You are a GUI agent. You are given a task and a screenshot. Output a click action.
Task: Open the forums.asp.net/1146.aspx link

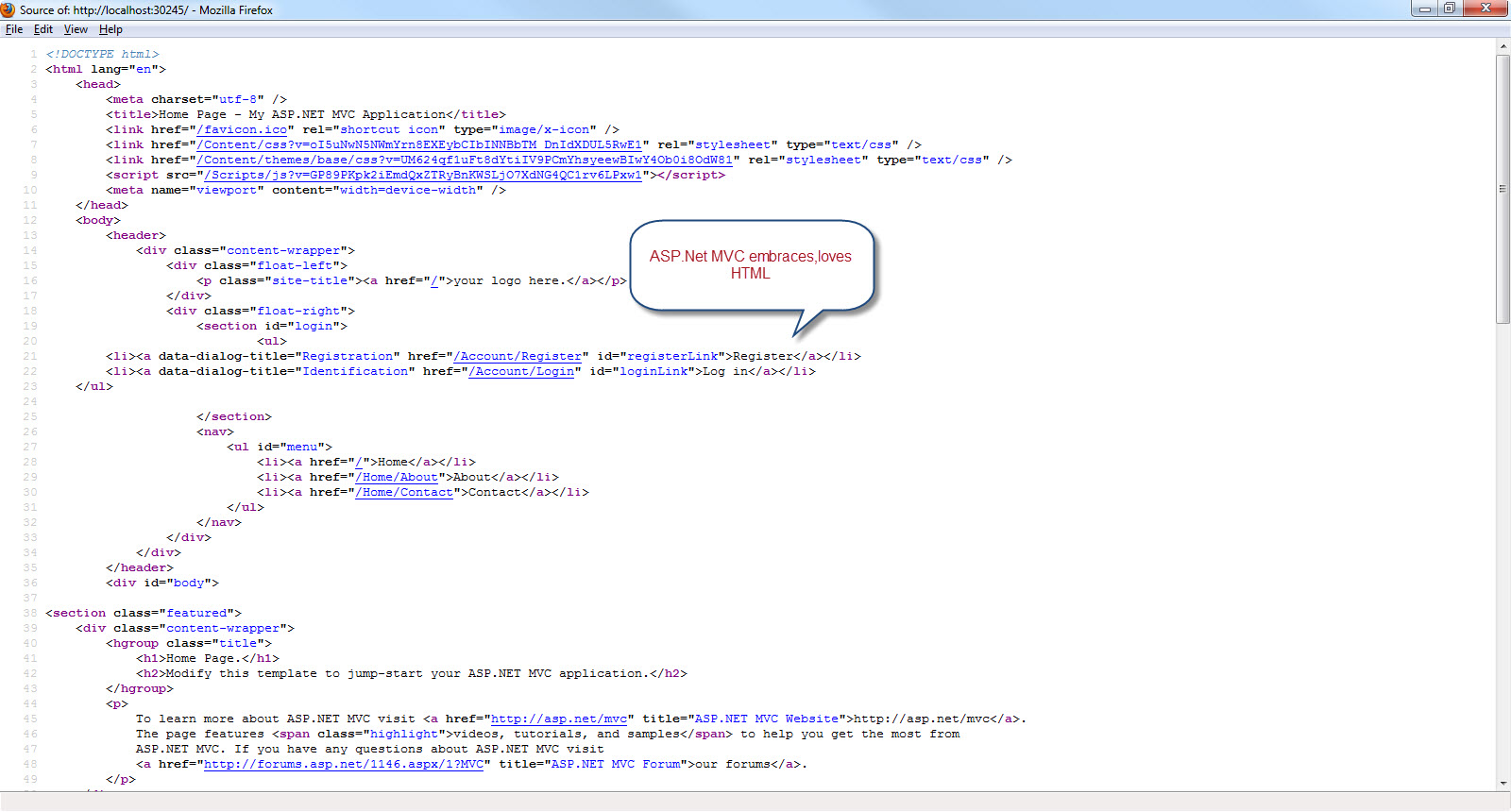(x=344, y=764)
